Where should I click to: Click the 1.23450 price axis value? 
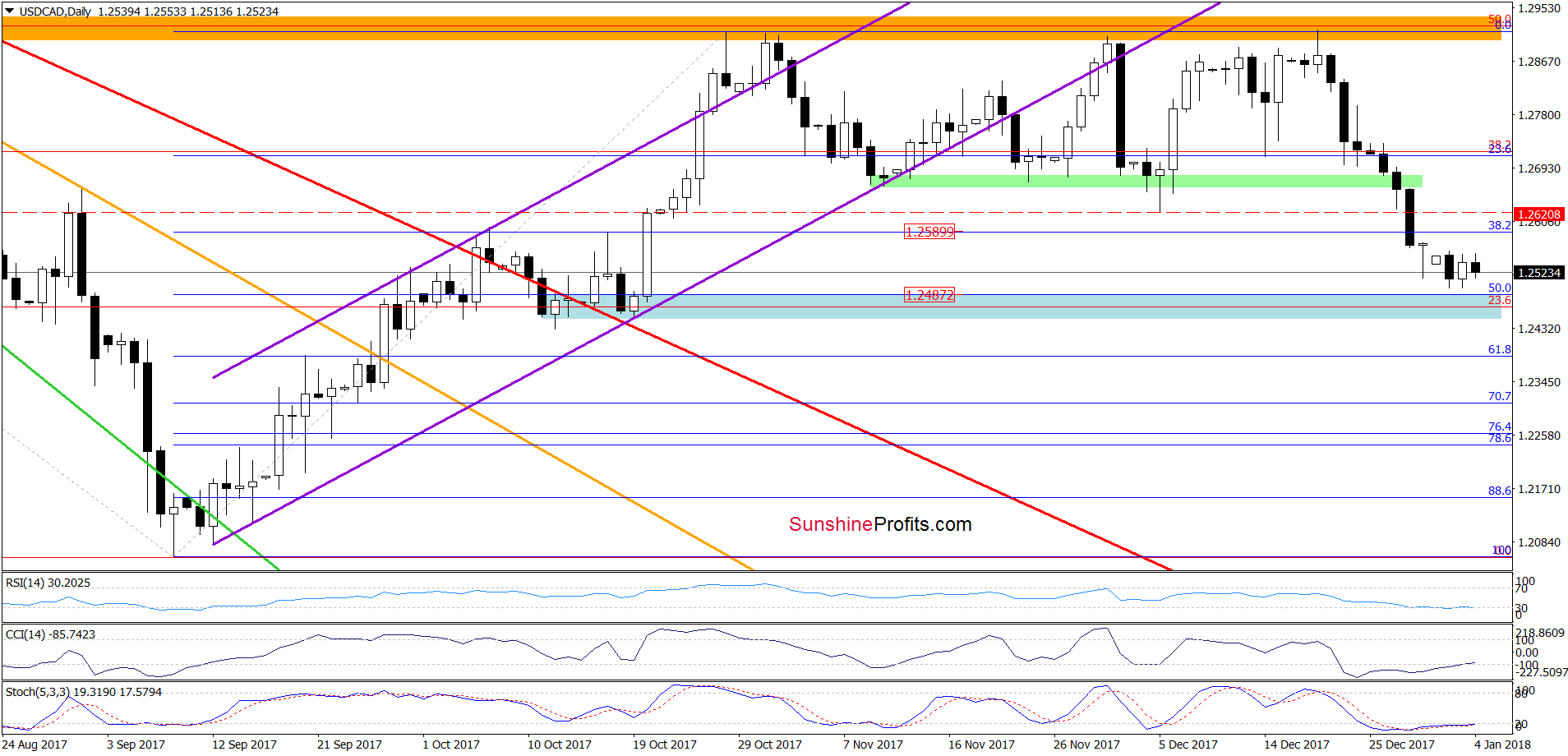[1539, 382]
